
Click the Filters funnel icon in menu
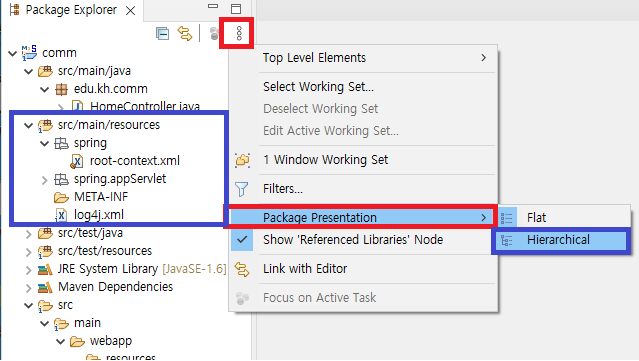click(242, 189)
